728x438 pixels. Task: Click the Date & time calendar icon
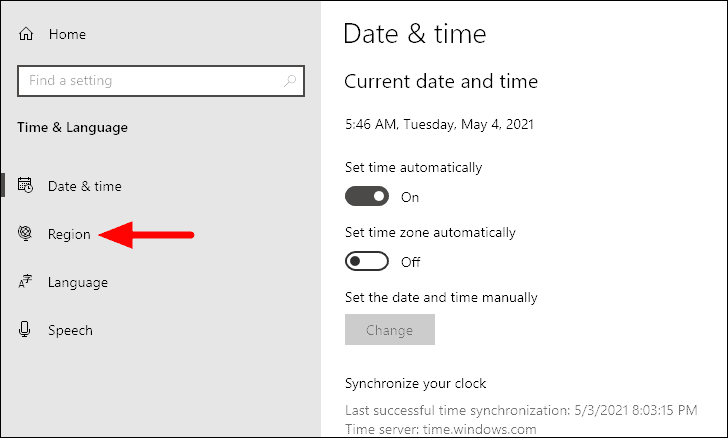[x=25, y=185]
